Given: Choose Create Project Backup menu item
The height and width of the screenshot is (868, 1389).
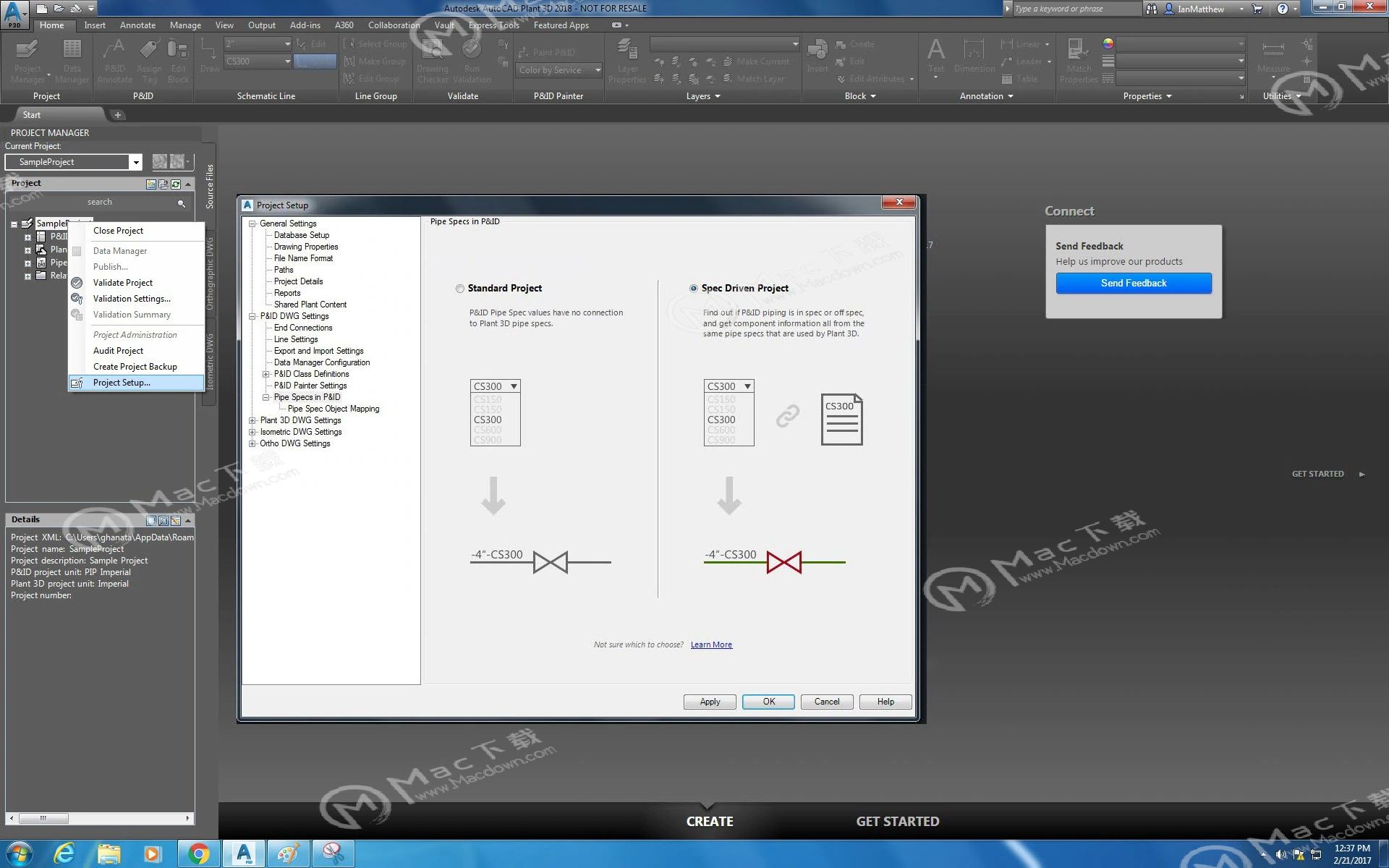Looking at the screenshot, I should (135, 367).
